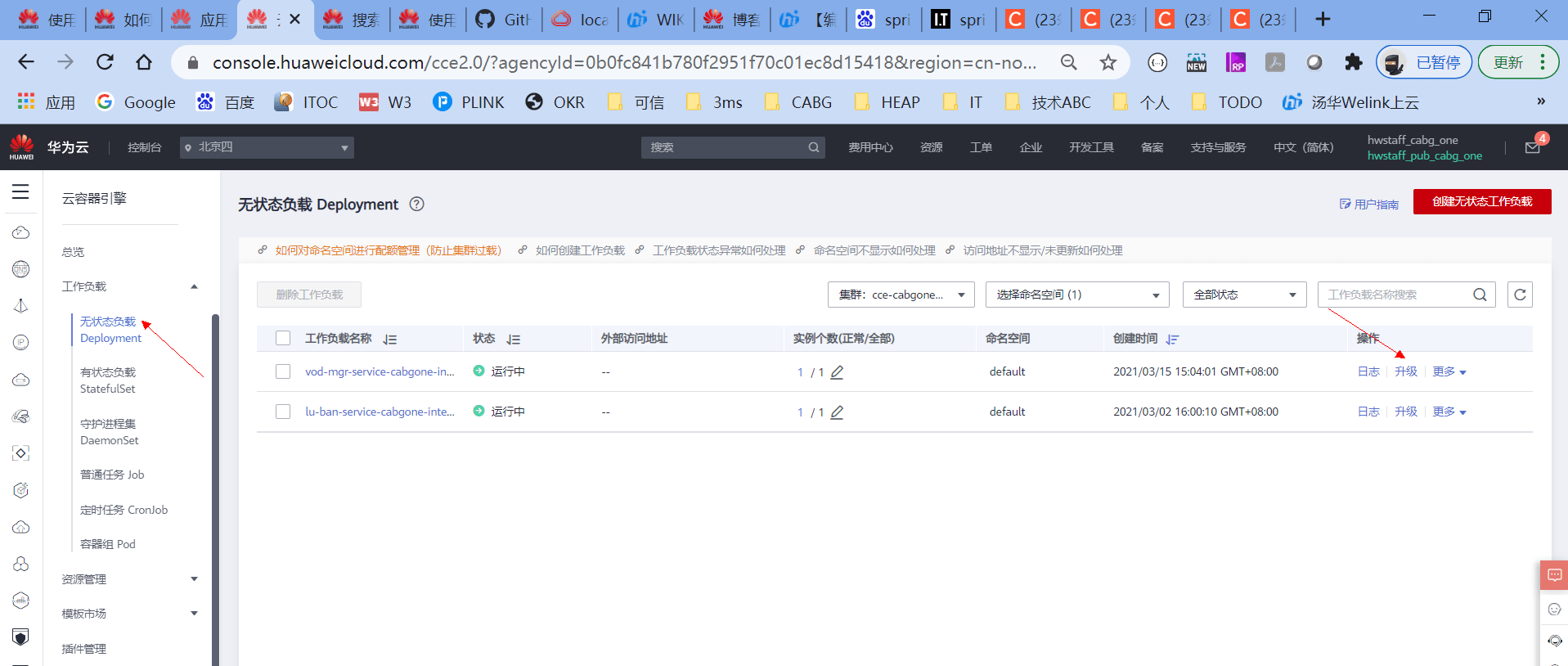The height and width of the screenshot is (666, 1568).
Task: Edit instance count for vod-mgr-service workload
Action: (x=837, y=372)
